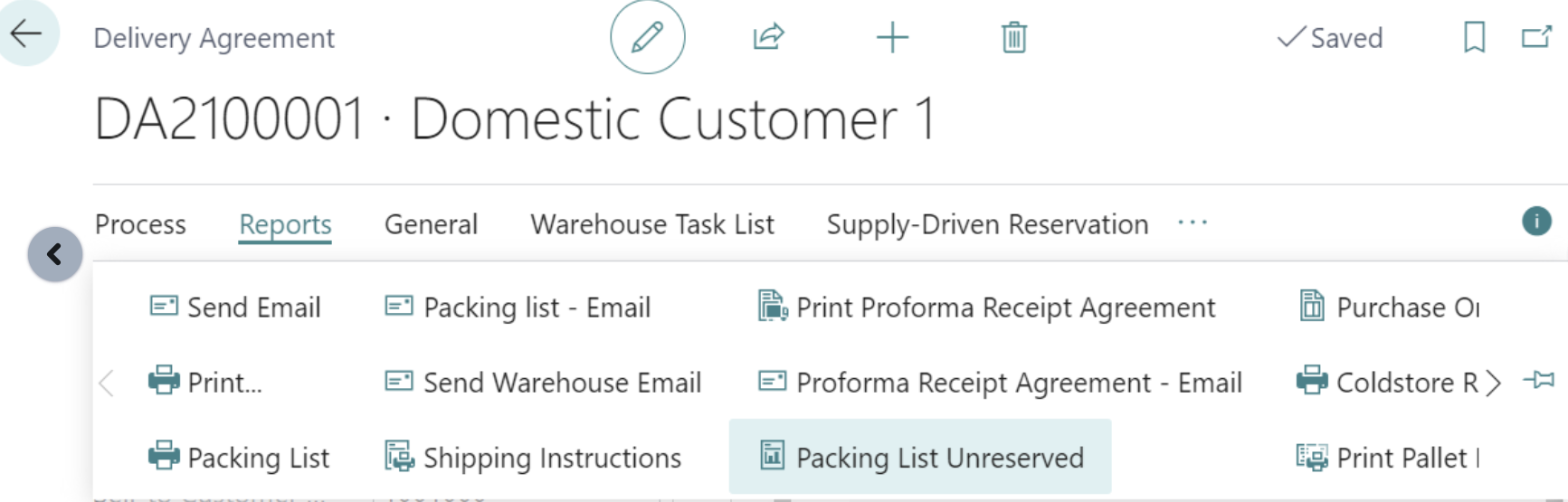The height and width of the screenshot is (502, 1568).
Task: Select the Supply-Driven Reservation tab
Action: click(x=987, y=224)
